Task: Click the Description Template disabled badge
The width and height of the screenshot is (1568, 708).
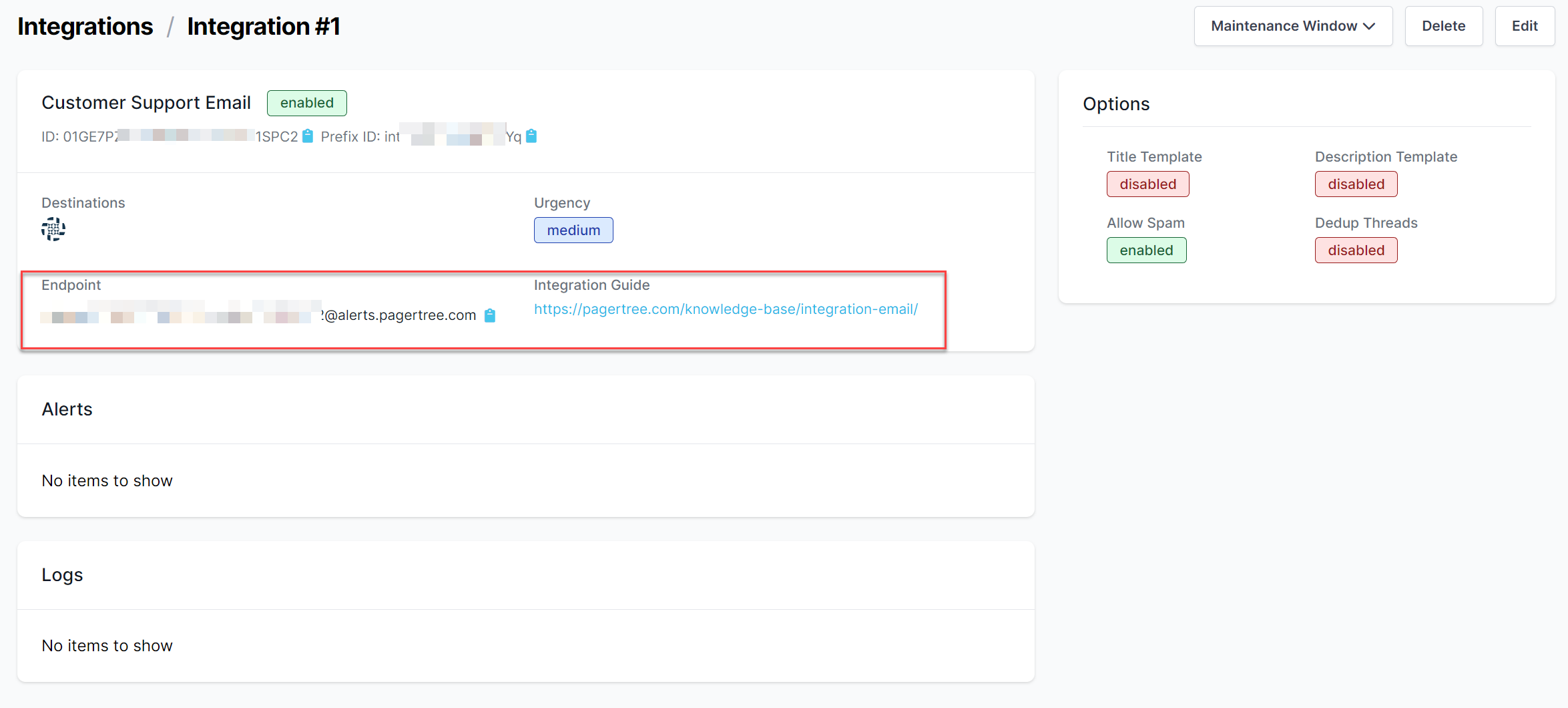Action: 1356,184
